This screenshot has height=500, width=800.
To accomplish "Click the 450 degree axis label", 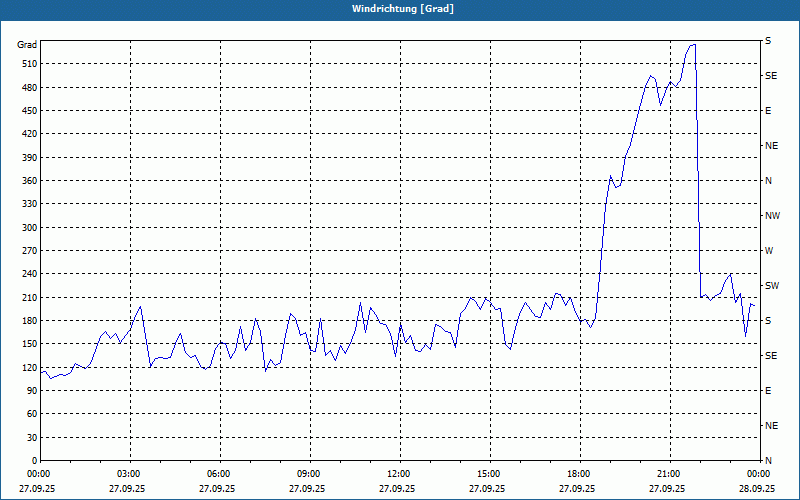I will tap(28, 111).
